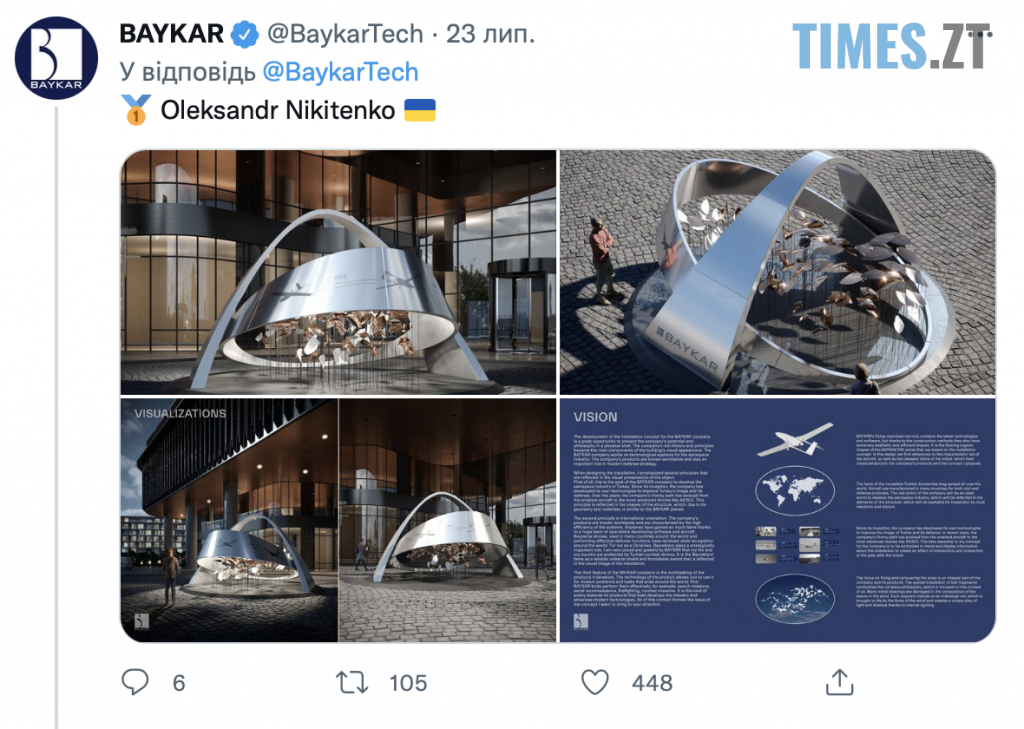This screenshot has height=729, width=1024.
Task: Click the Ukrainian flag emoji
Action: coord(419,110)
